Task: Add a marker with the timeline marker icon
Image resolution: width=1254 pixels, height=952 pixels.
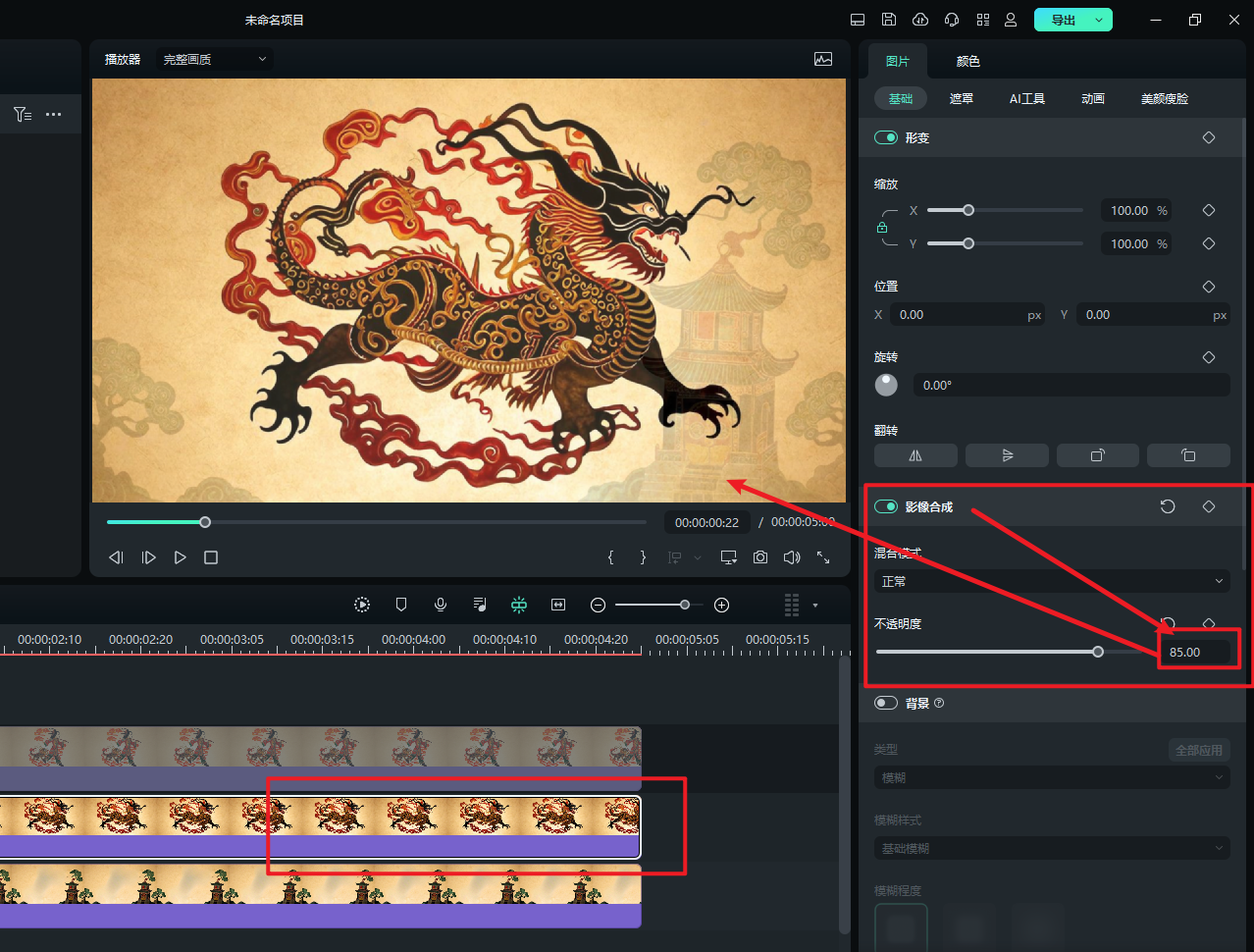Action: point(401,605)
